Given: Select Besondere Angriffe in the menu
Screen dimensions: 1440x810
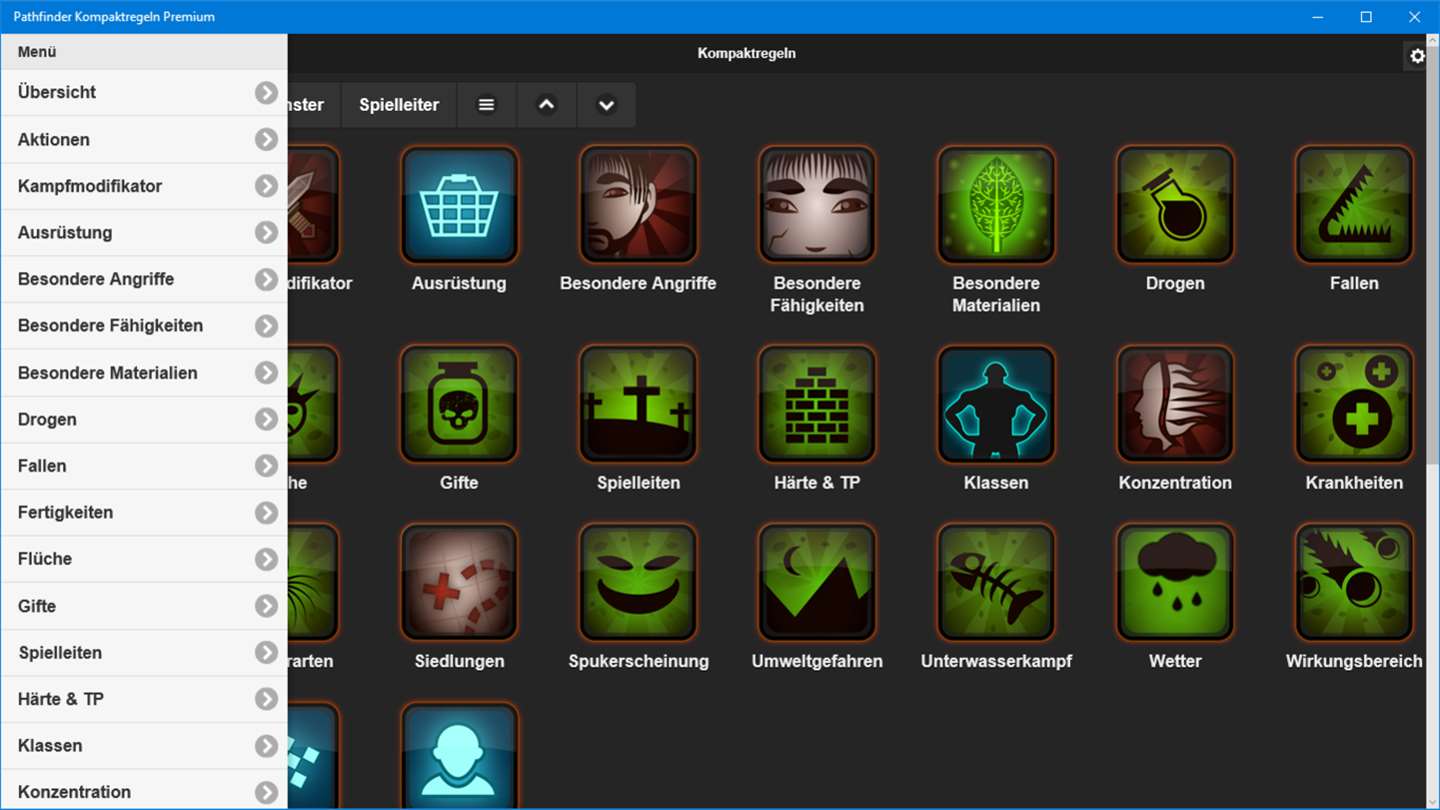Looking at the screenshot, I should [144, 279].
